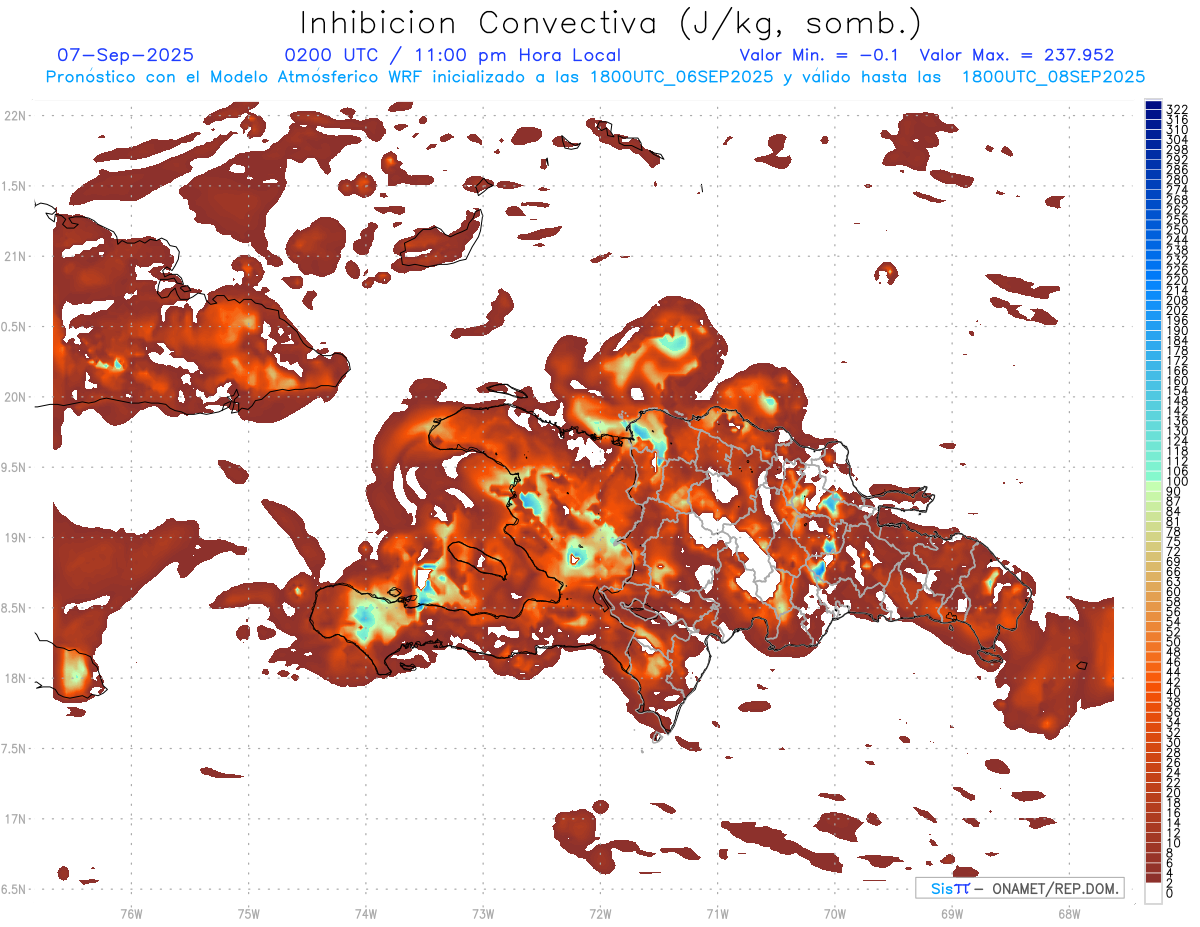Click the 21N latitude label

14,257
